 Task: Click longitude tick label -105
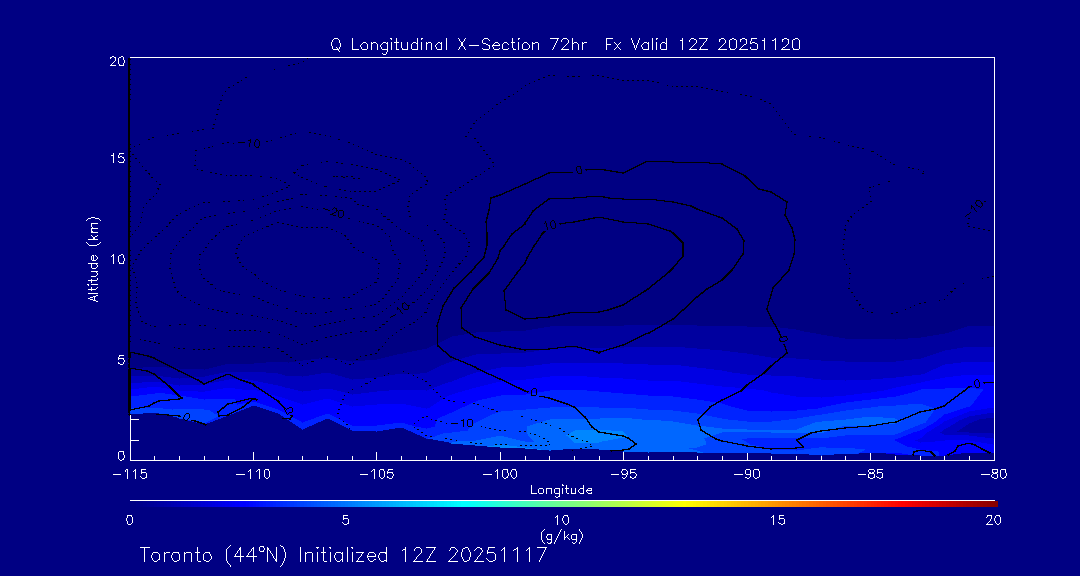coord(376,474)
